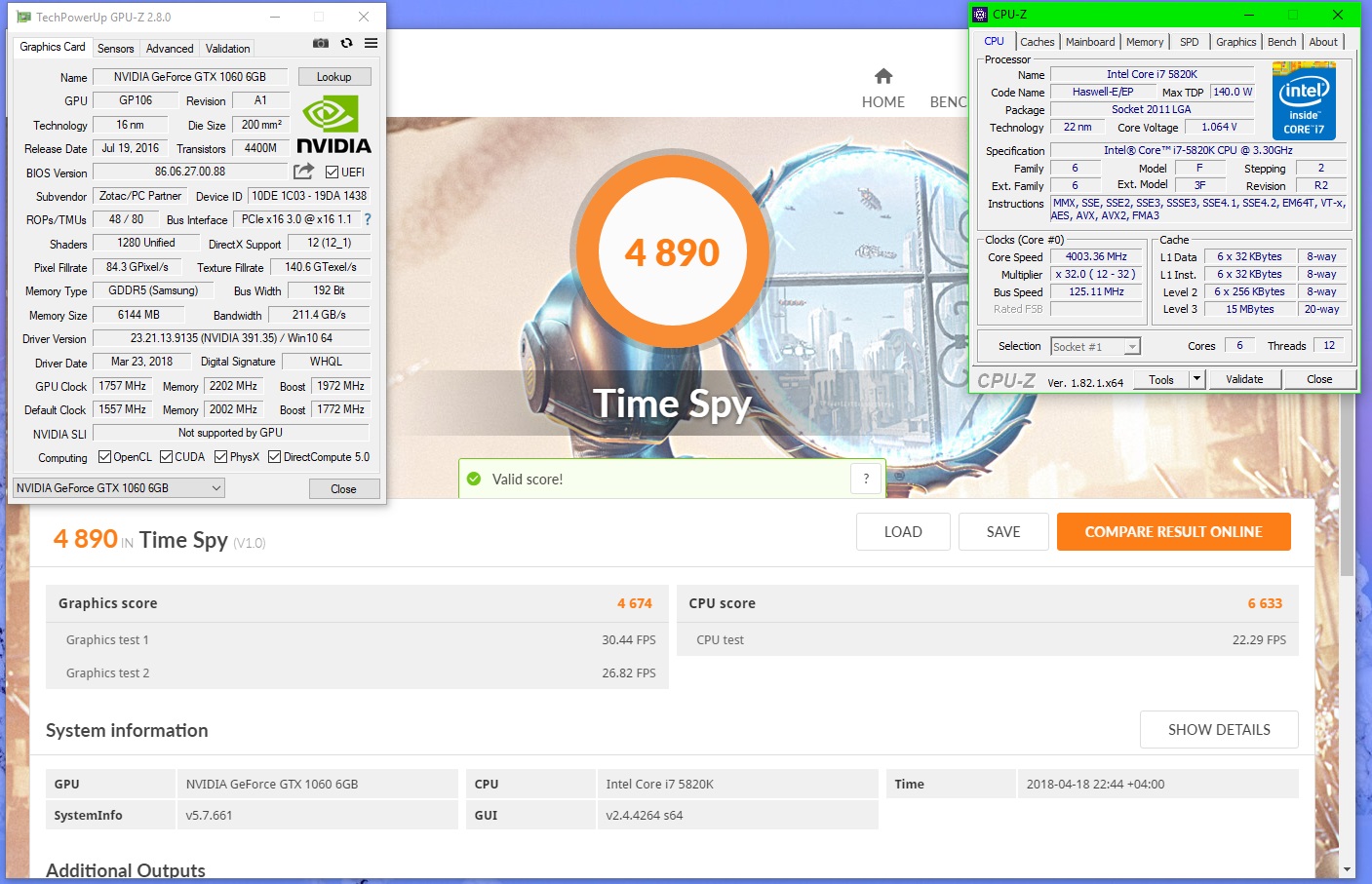The height and width of the screenshot is (884, 1372).
Task: Click the scrollbar down arrow in 3DMark
Action: (1348, 869)
